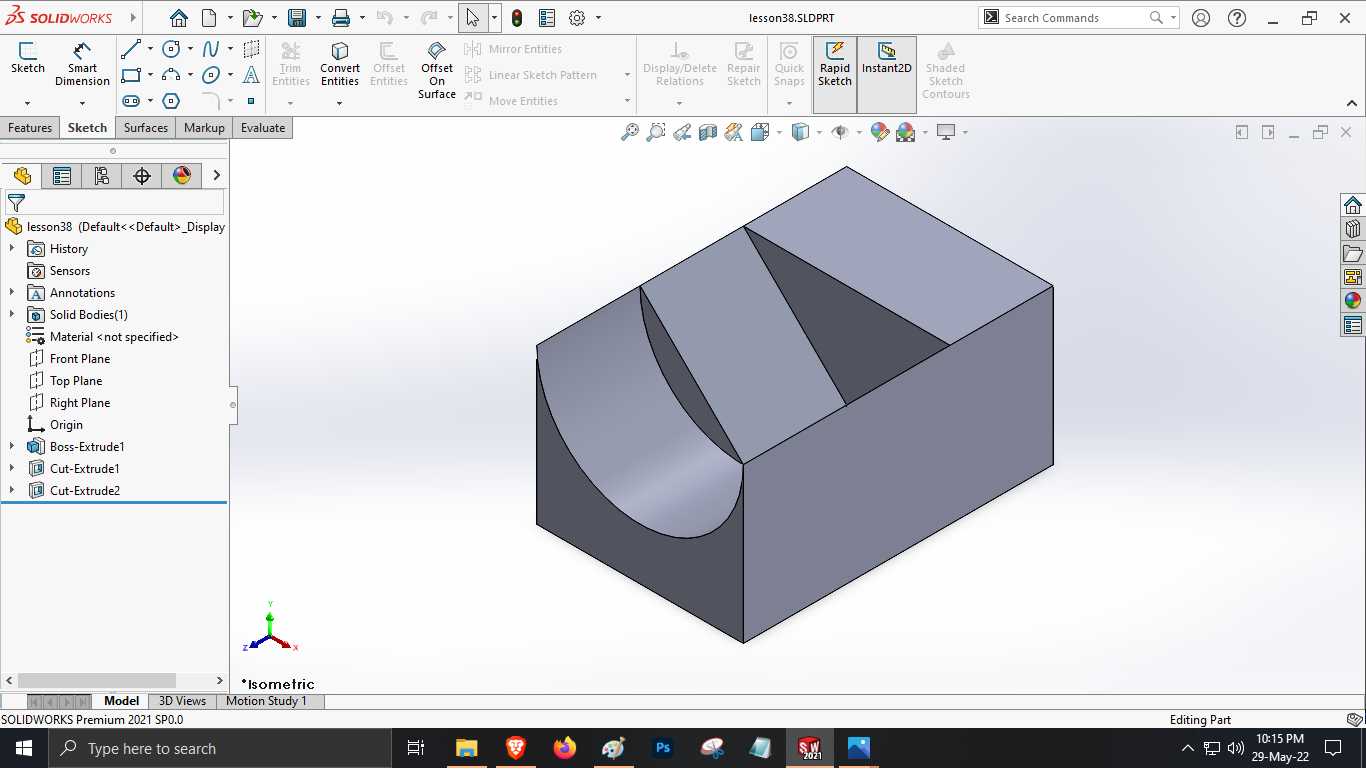Click Offset On Surface tool
The image size is (1366, 780).
pos(437,70)
